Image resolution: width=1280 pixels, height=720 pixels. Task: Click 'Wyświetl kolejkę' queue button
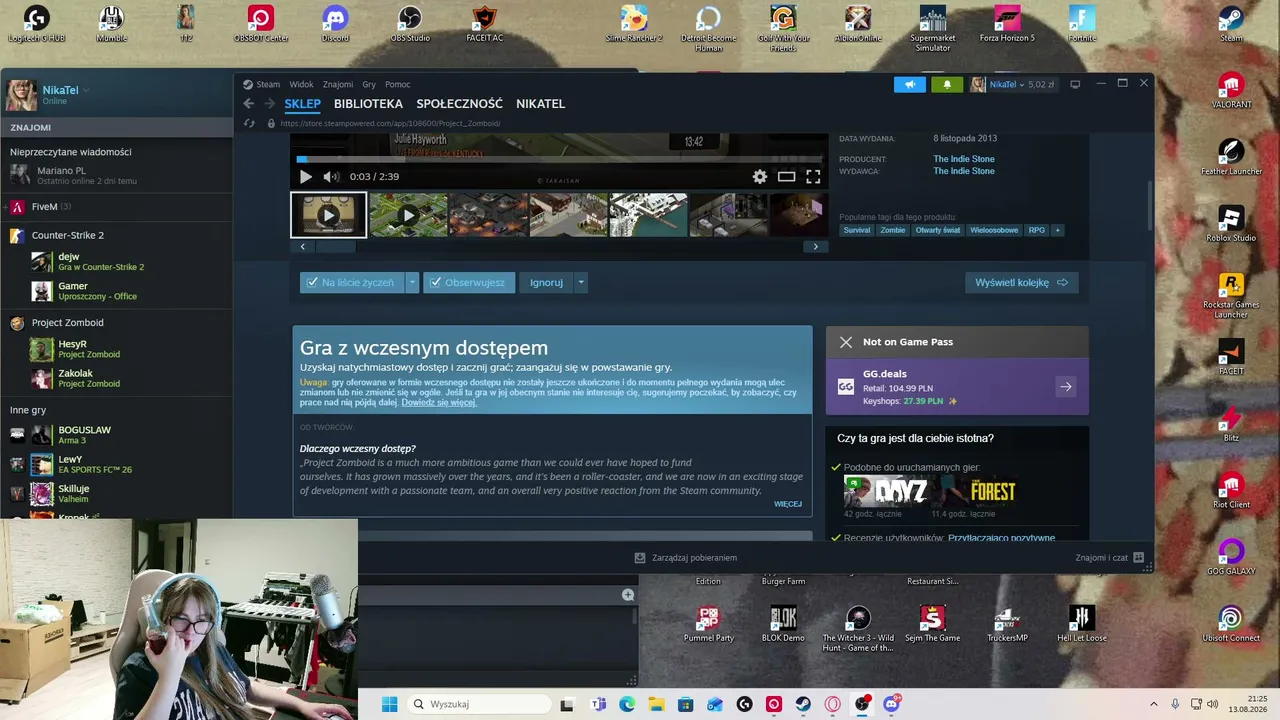[x=1022, y=283]
